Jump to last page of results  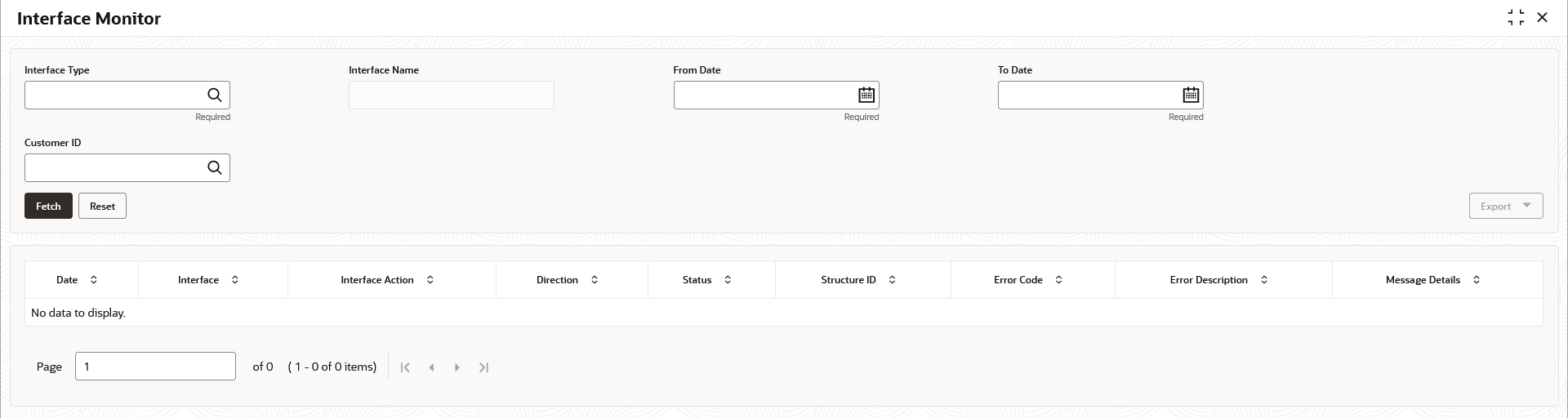[x=483, y=367]
